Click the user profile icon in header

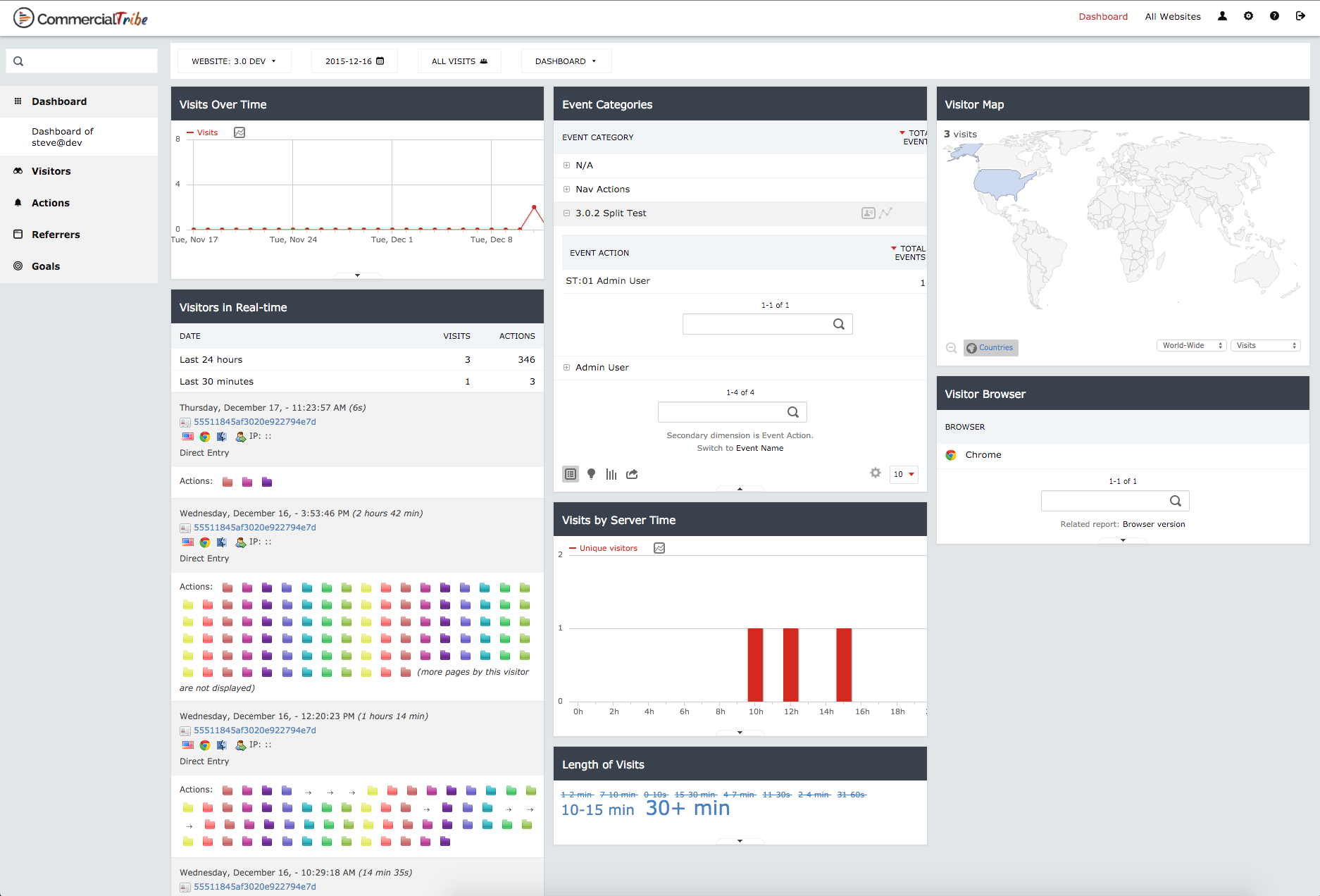(x=1222, y=16)
